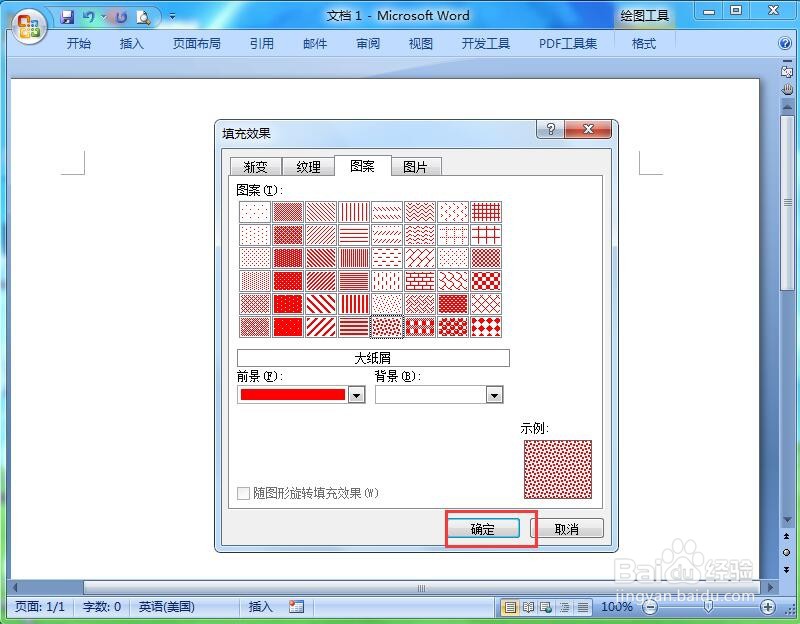The height and width of the screenshot is (624, 800).
Task: Click the vertical scrollbar up arrow
Action: point(787,108)
